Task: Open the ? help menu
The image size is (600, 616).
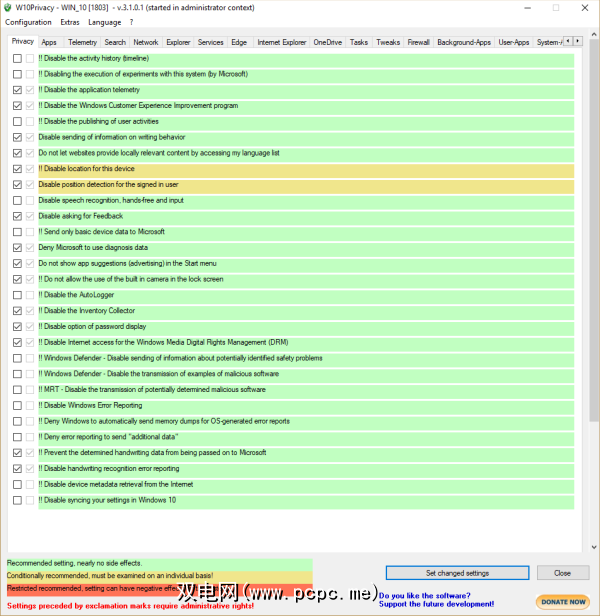Action: click(x=132, y=22)
